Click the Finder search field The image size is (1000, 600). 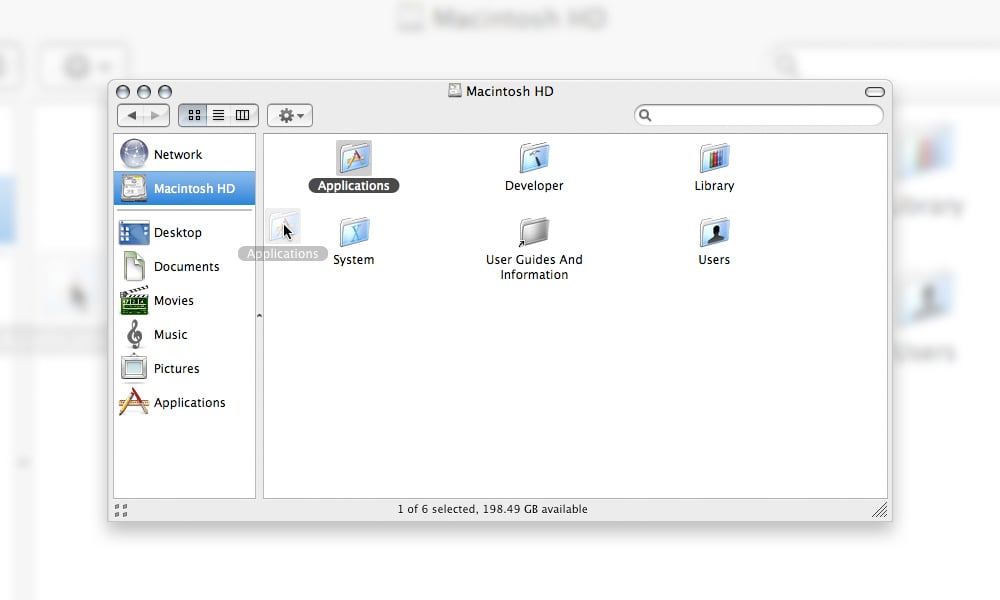(x=759, y=115)
